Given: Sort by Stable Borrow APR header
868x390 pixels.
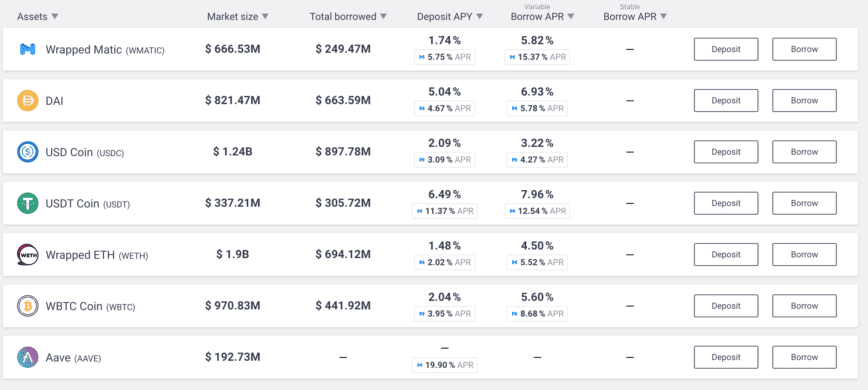Looking at the screenshot, I should 635,17.
